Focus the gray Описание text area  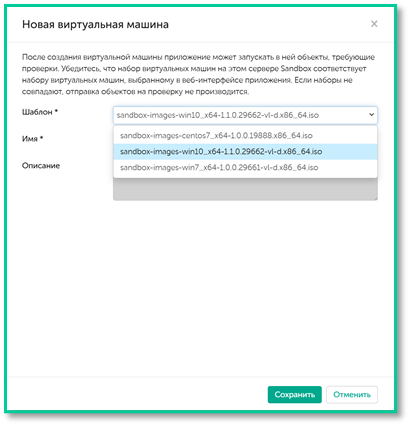click(x=245, y=189)
